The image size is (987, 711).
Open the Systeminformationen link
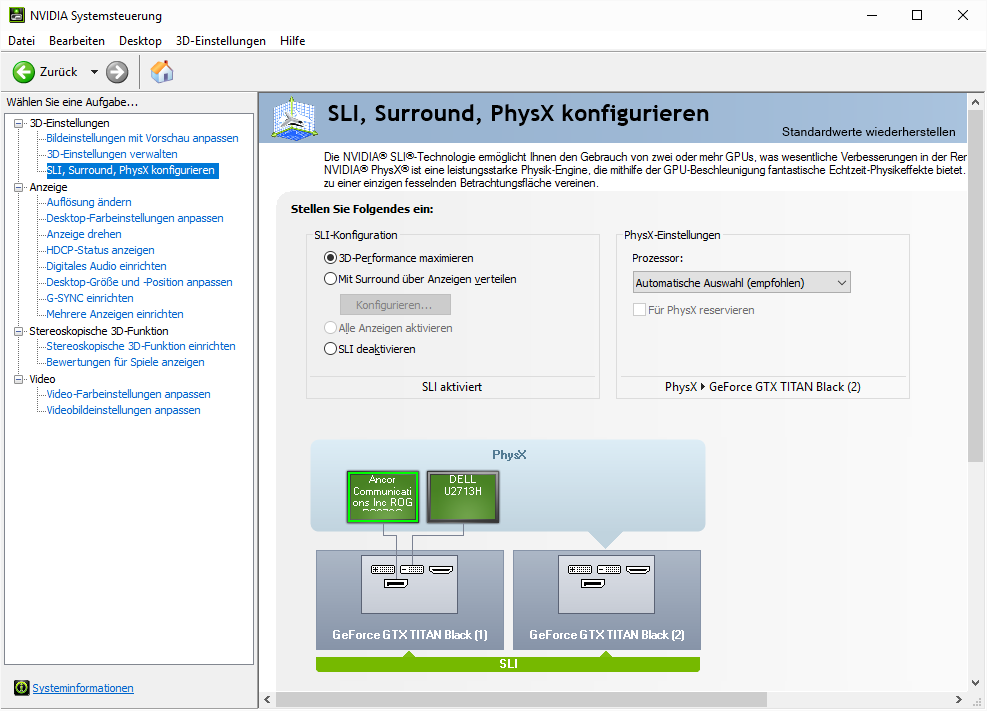coord(83,688)
